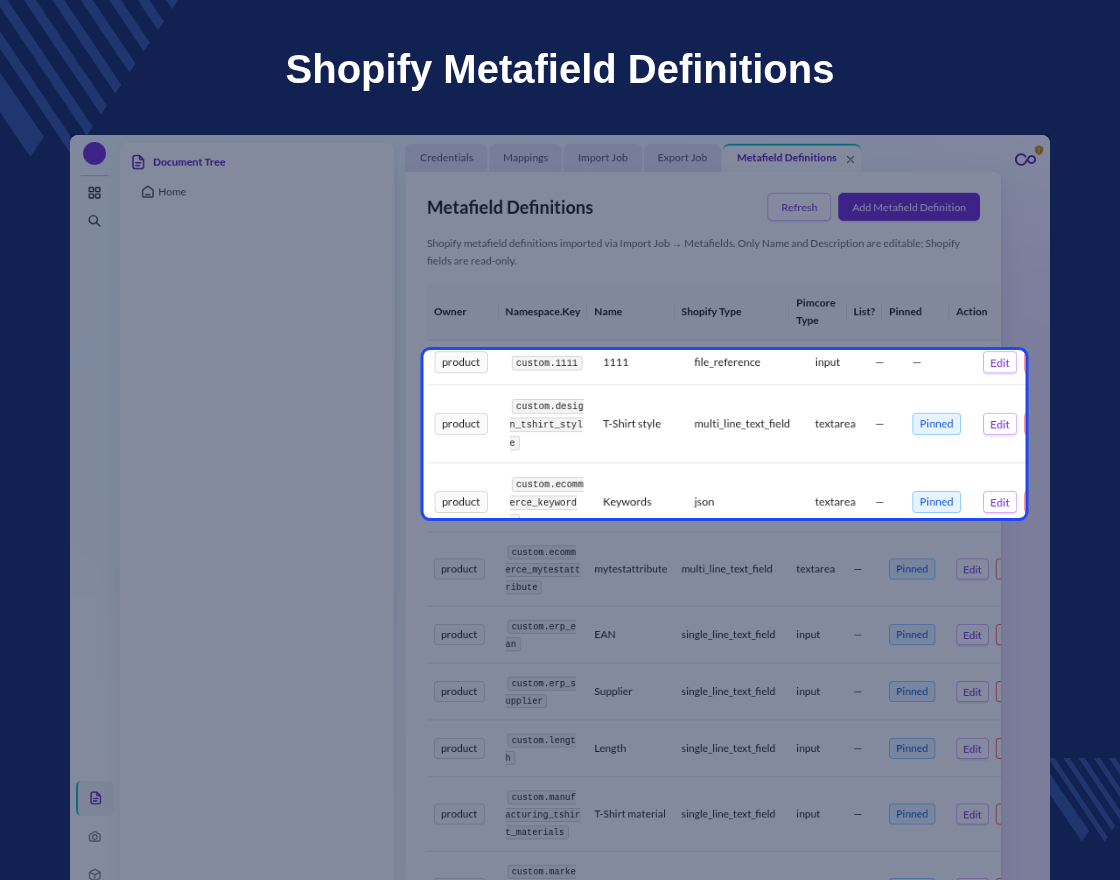1120x880 pixels.
Task: Switch to the Mappings tab
Action: pyautogui.click(x=526, y=158)
